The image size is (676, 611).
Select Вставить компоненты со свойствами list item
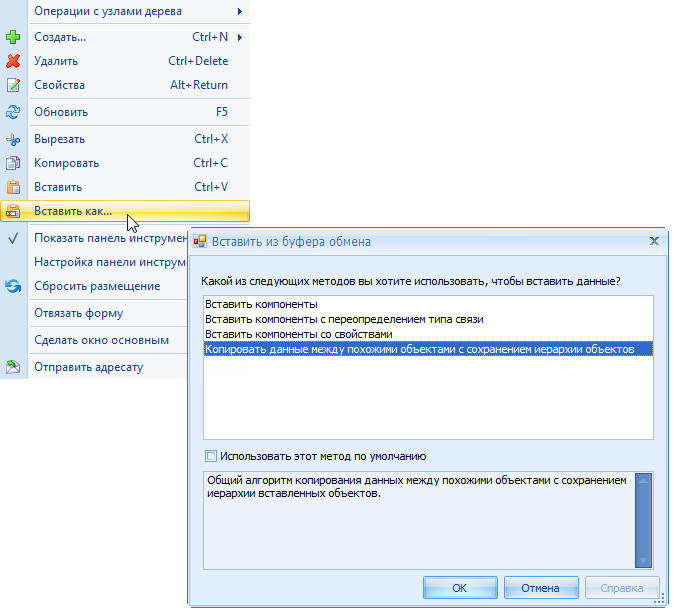coord(428,335)
